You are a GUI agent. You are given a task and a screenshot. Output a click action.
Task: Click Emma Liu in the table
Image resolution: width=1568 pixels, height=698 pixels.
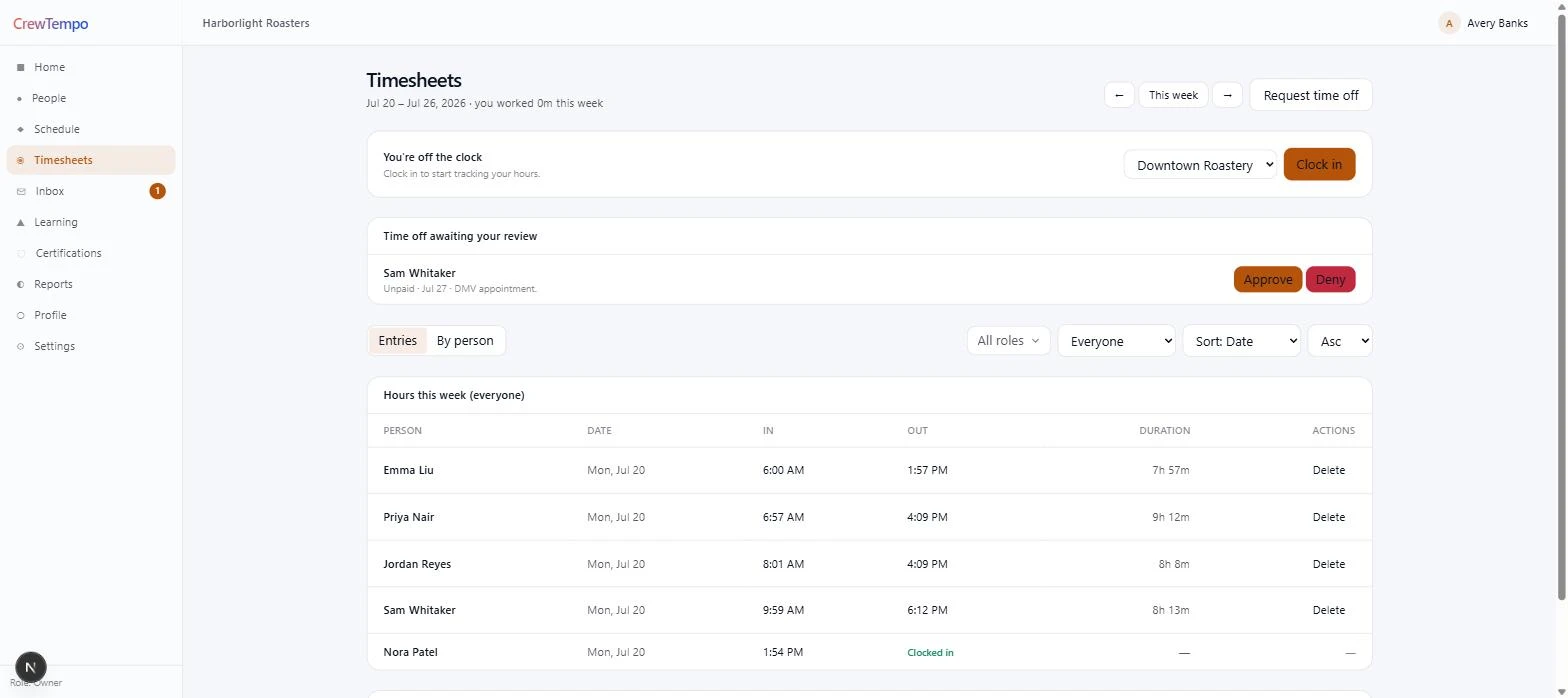coord(408,470)
